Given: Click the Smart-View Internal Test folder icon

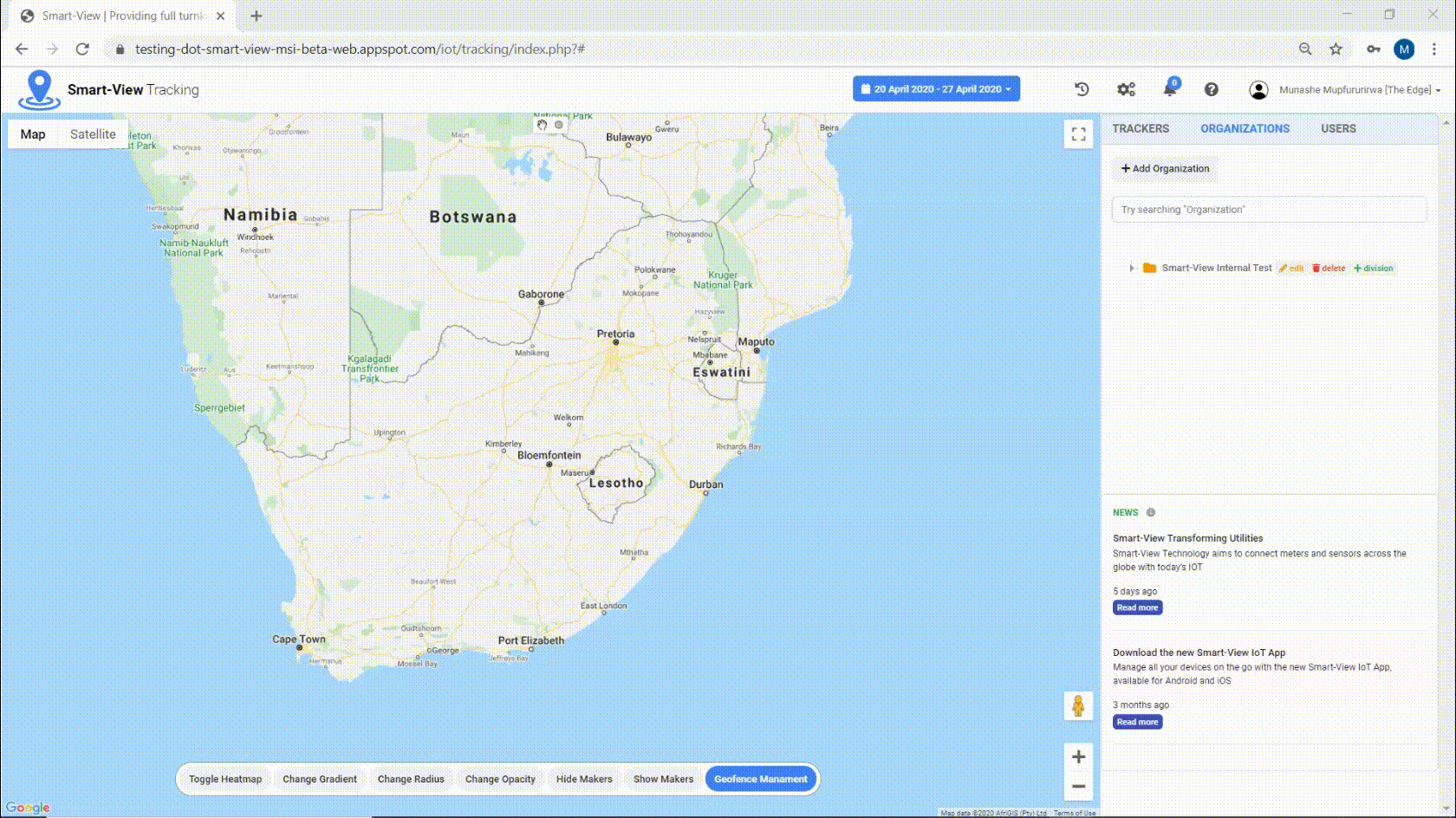Looking at the screenshot, I should pos(1149,268).
